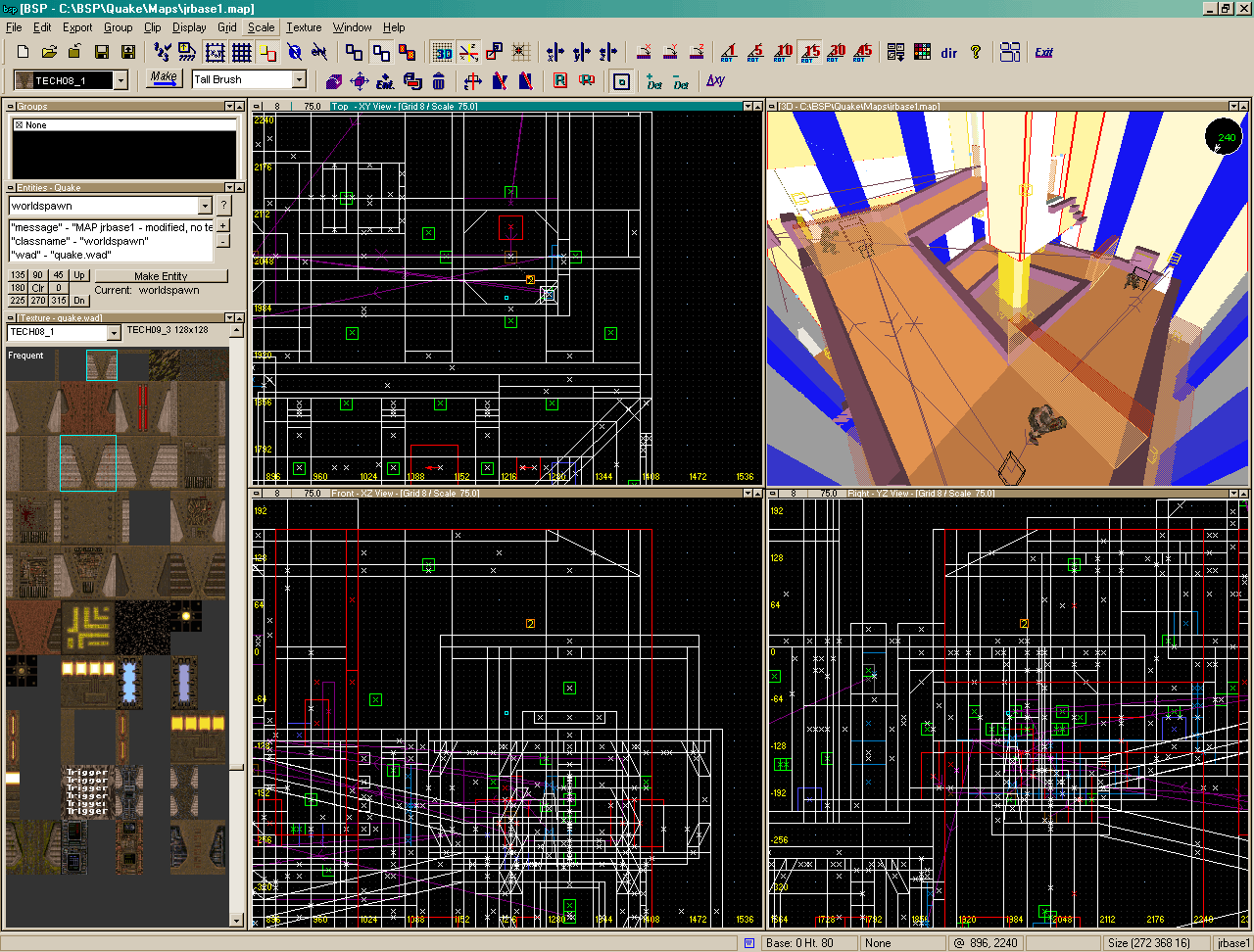1254x952 pixels.
Task: Click the Clr angle button
Action: point(38,288)
